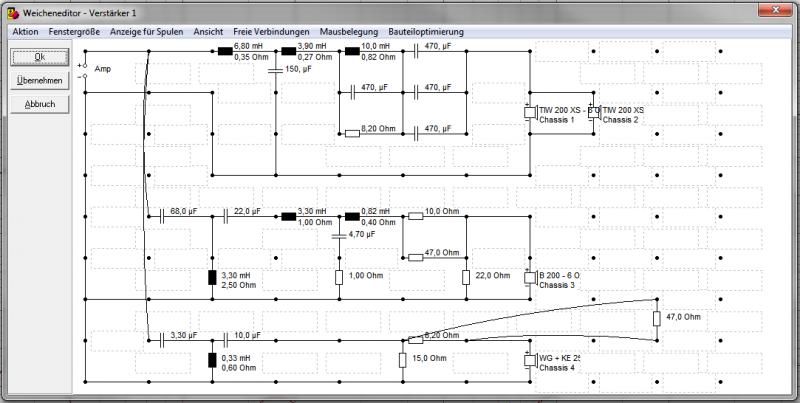This screenshot has width=800, height=403.
Task: Select the TIW 200 XS Chassis 1 speaker symbol
Action: [x=530, y=112]
